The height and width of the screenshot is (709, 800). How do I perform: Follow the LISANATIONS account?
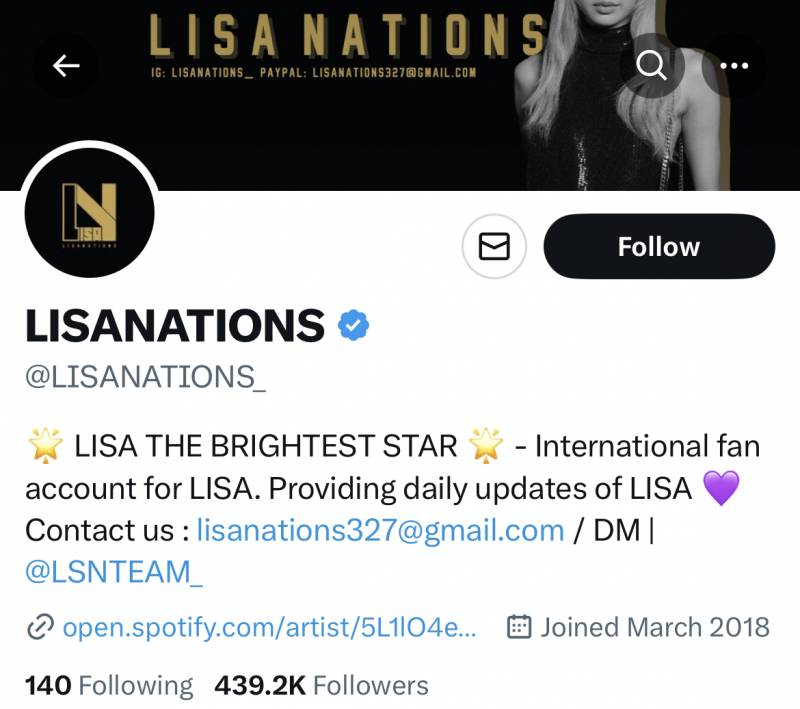click(x=659, y=246)
